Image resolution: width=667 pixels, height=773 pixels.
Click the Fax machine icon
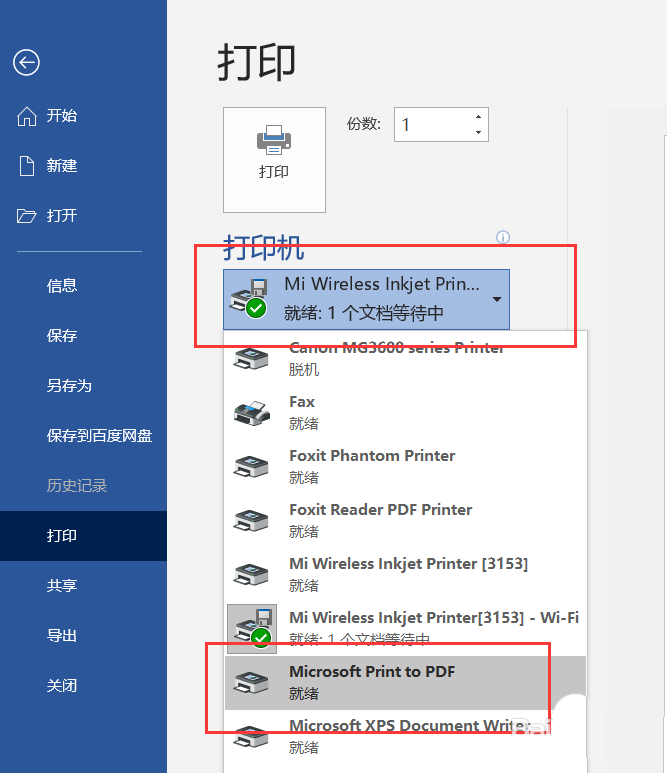point(251,413)
